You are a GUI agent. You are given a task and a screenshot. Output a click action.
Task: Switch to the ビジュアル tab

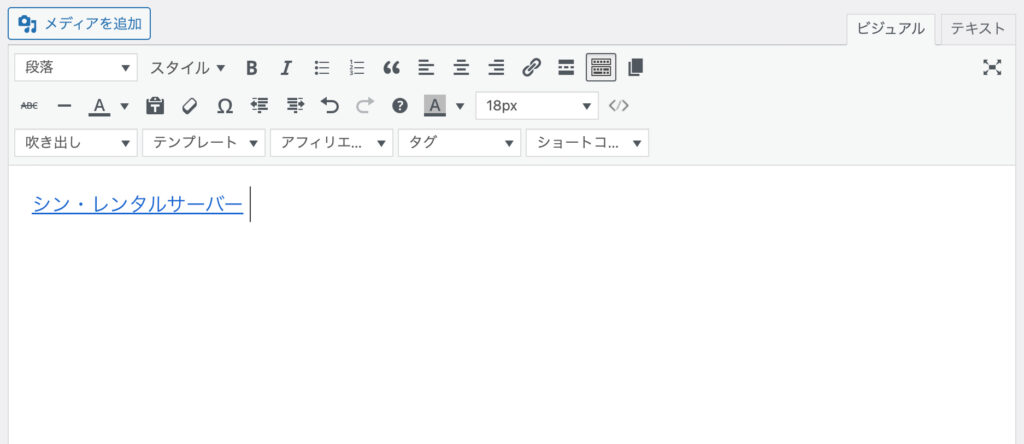(890, 29)
